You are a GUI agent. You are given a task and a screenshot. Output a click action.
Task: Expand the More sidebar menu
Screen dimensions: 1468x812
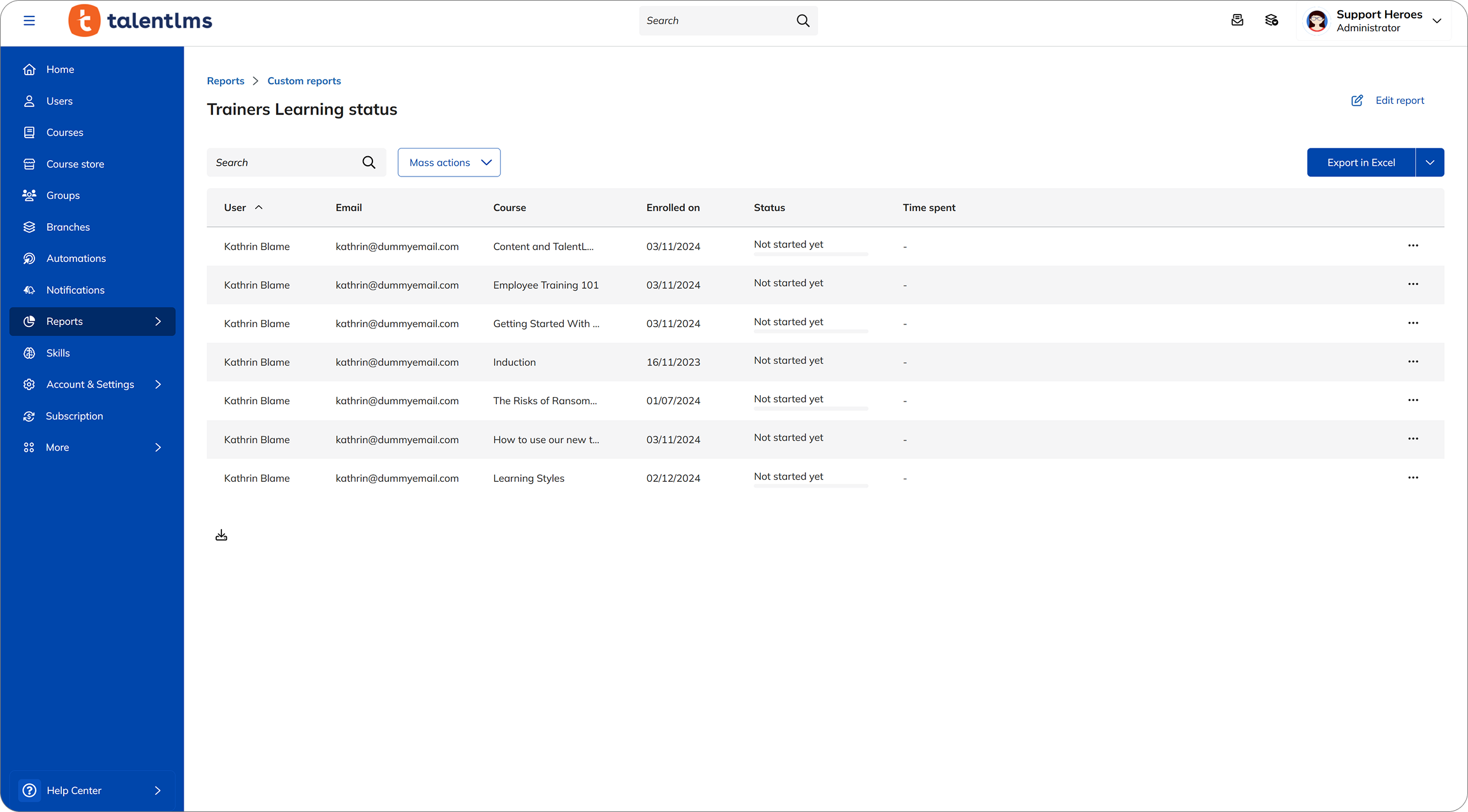pyautogui.click(x=92, y=447)
